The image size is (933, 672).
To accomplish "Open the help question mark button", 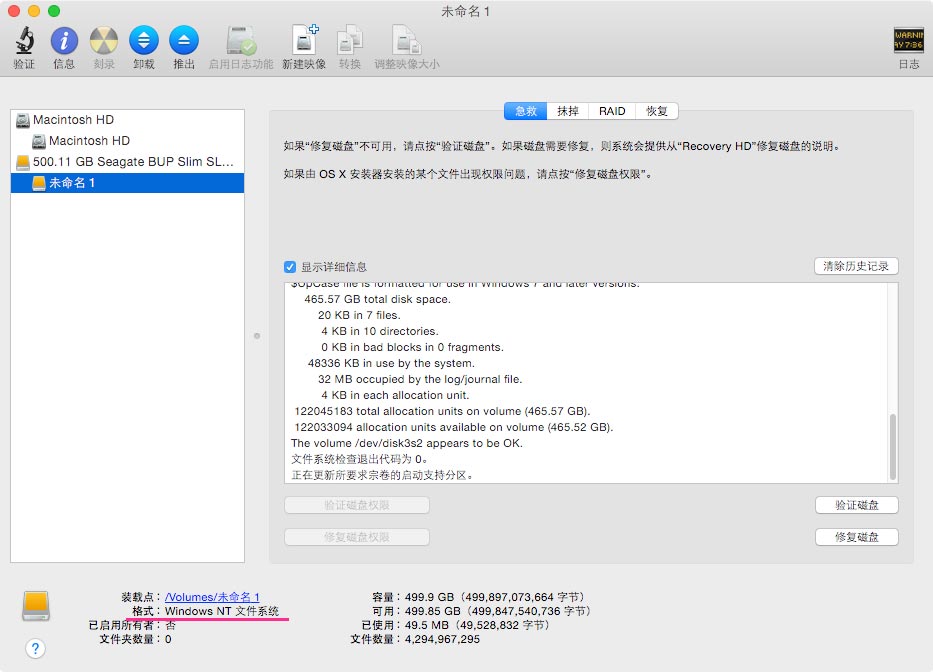I will pyautogui.click(x=36, y=648).
